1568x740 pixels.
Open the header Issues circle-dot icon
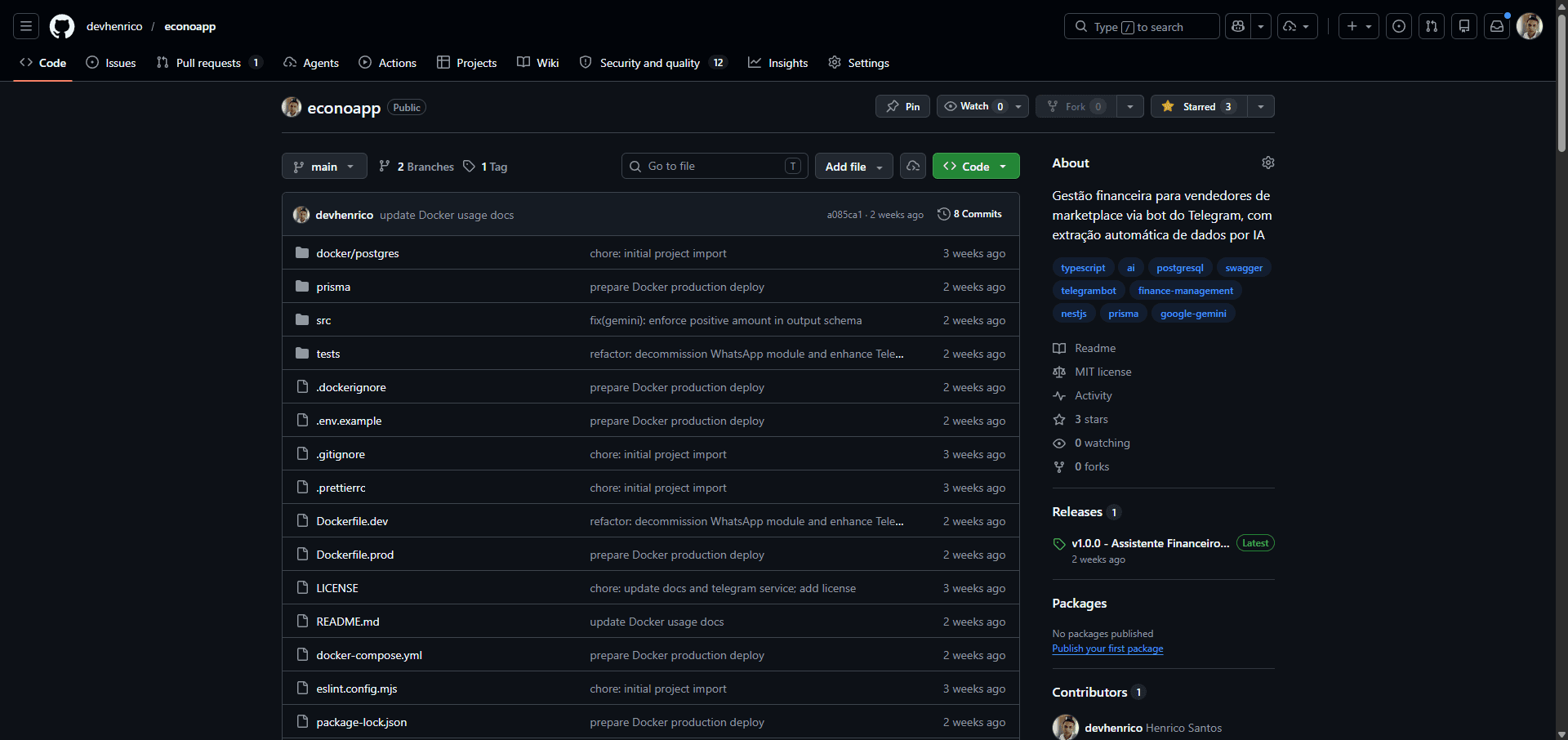coord(1399,26)
